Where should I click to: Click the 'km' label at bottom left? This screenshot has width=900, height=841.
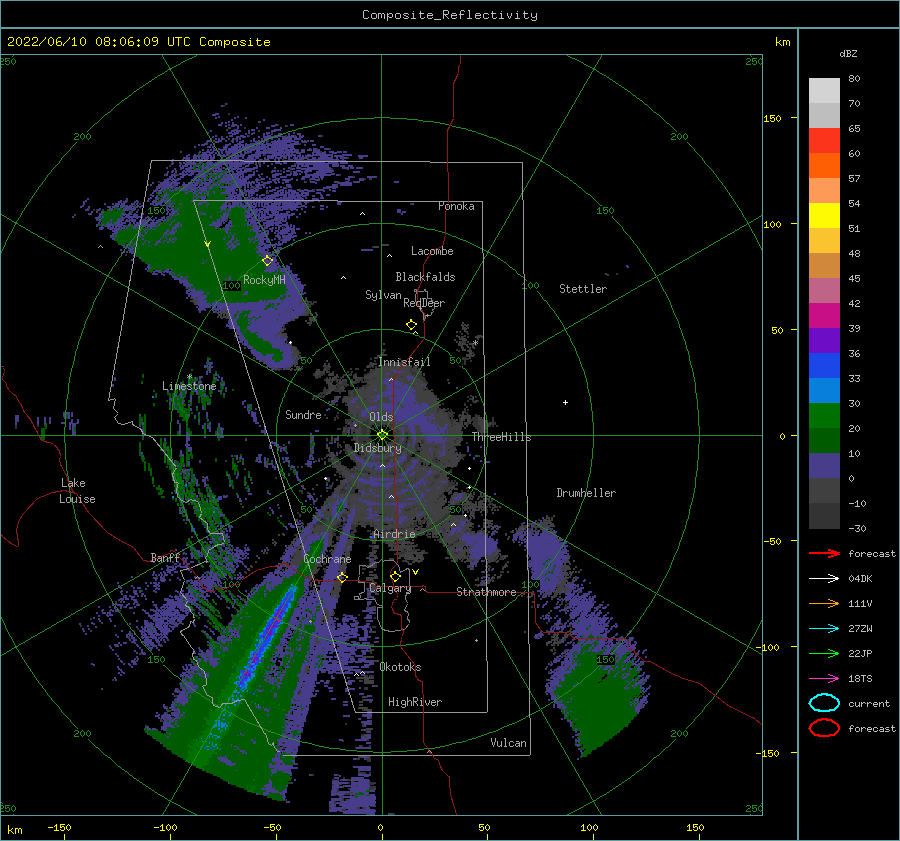coord(14,830)
